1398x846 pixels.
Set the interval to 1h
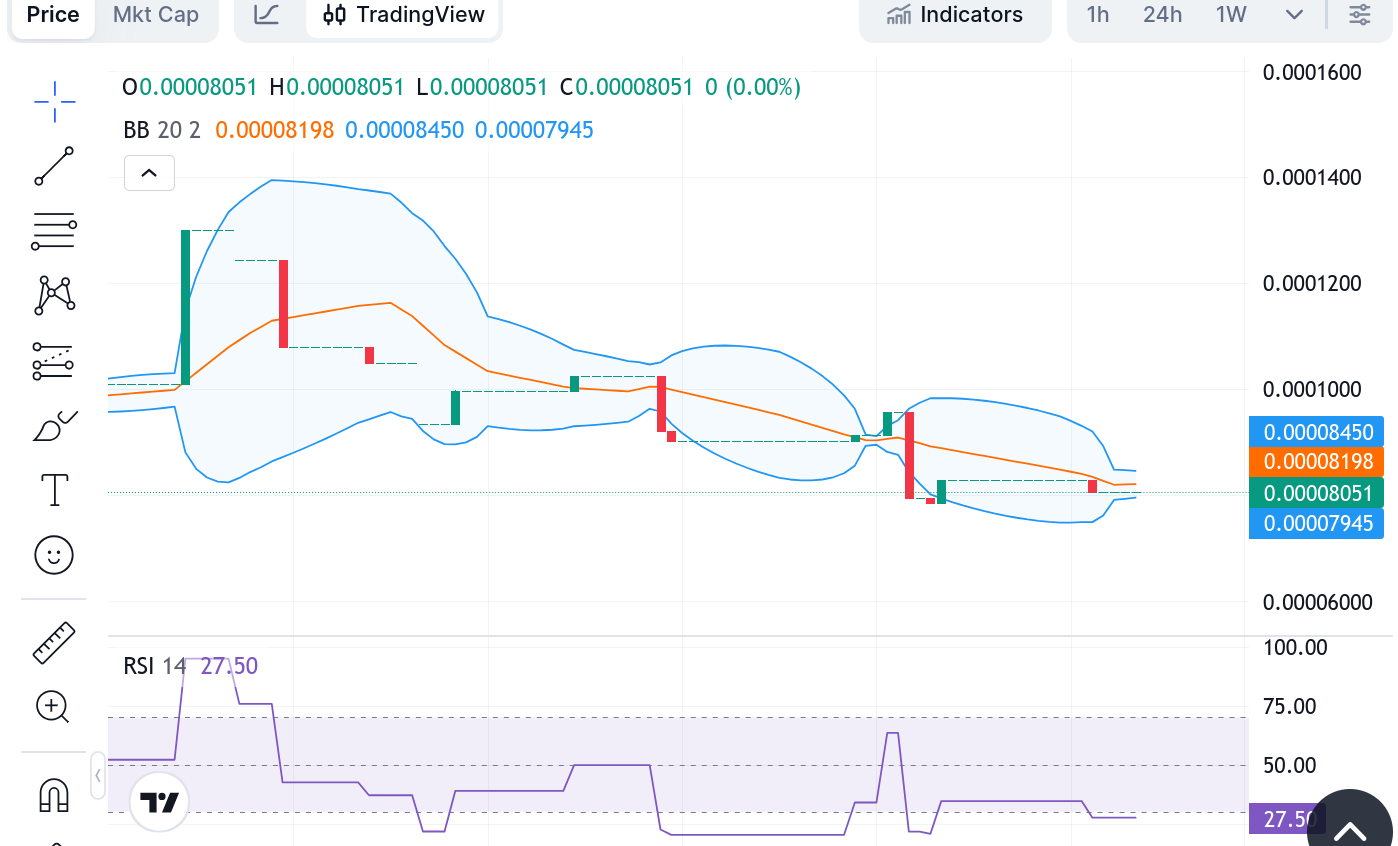[x=1098, y=15]
